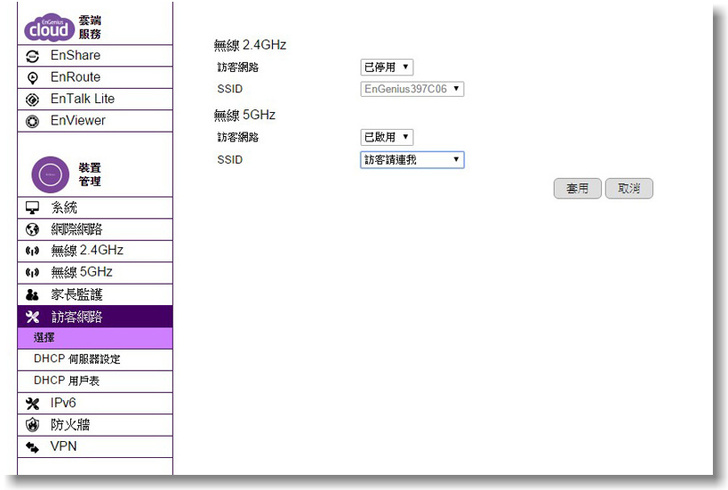The image size is (728, 490).
Task: Expand the 5GHz SSID 訪客請連我 dropdown
Action: pyautogui.click(x=412, y=159)
